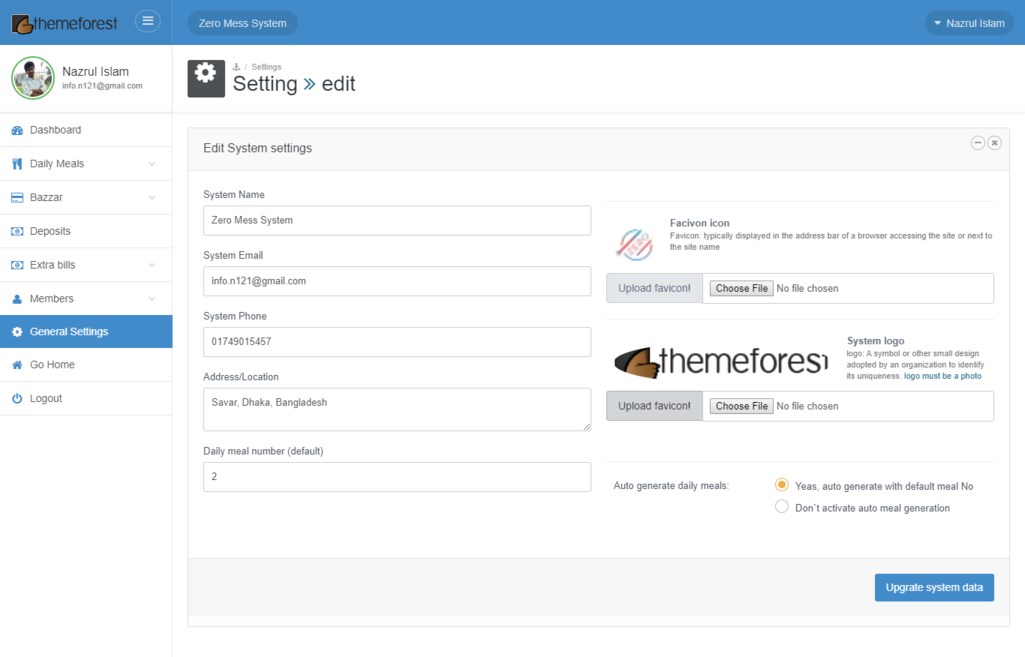The image size is (1025, 657).
Task: Choose a file for the favicon upload
Action: [742, 288]
